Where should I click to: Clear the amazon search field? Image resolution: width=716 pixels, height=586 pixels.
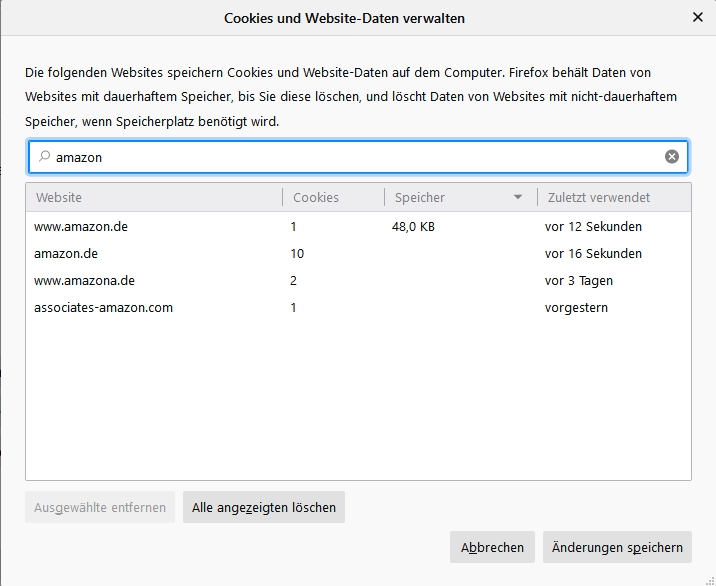(x=671, y=157)
